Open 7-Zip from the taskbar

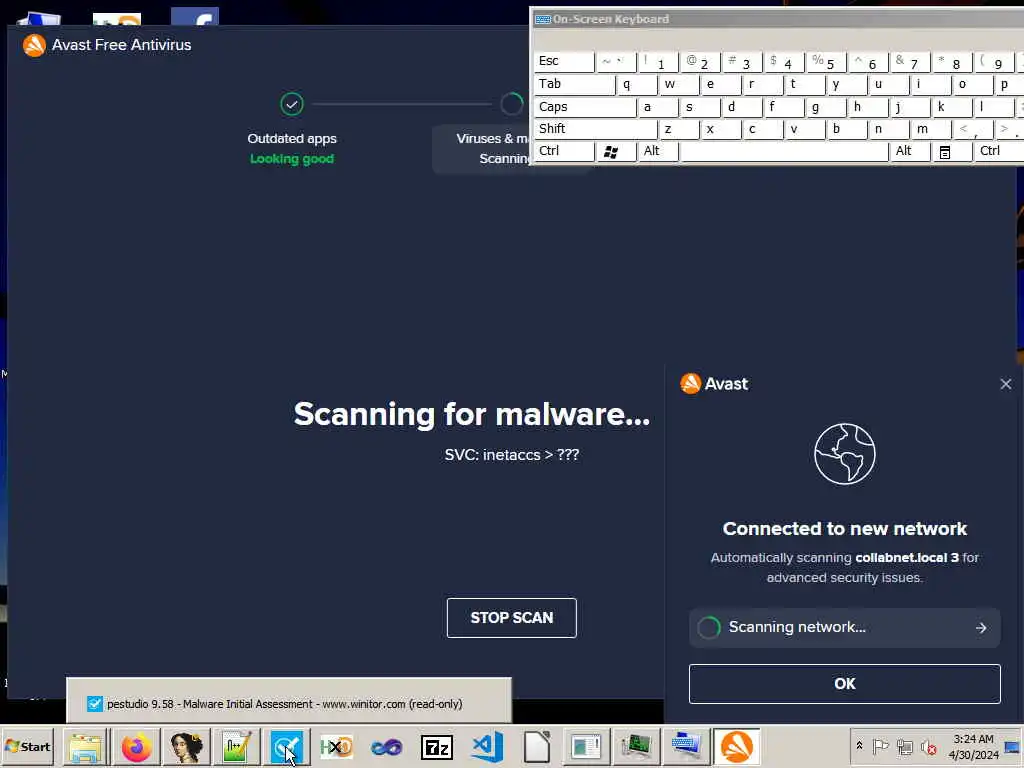(x=437, y=746)
